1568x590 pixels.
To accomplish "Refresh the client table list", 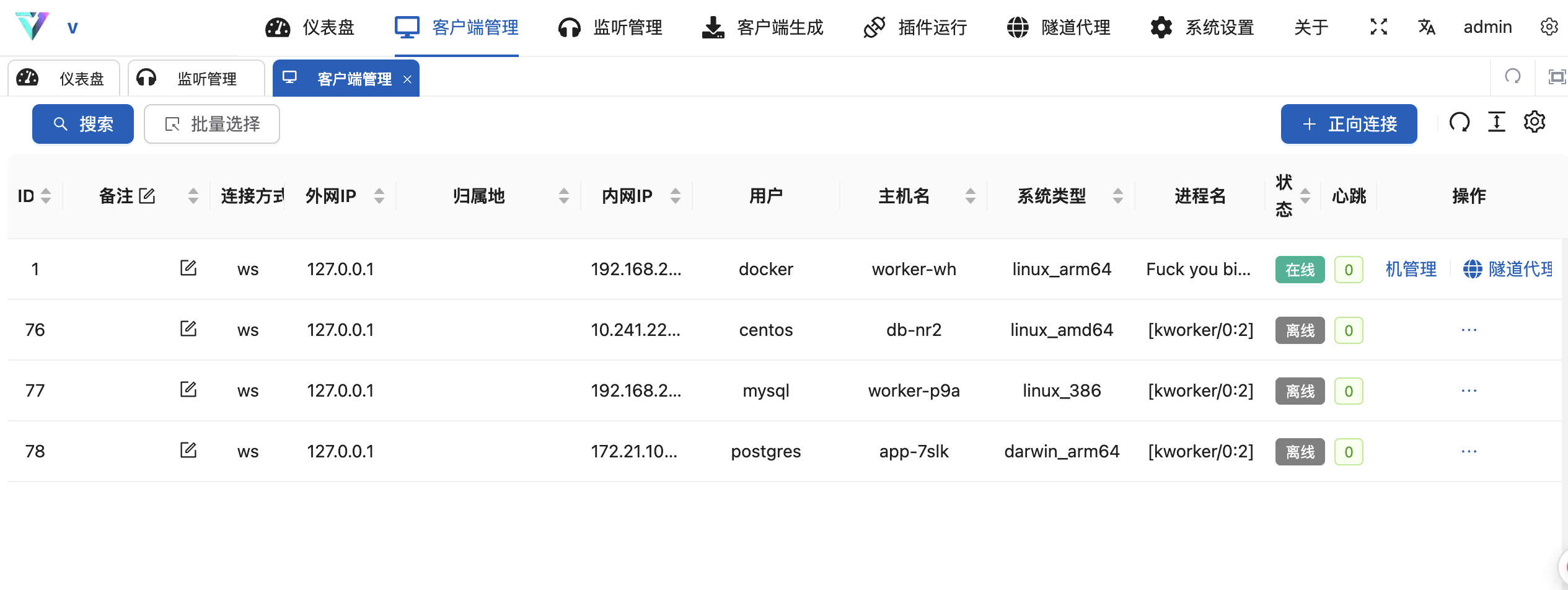I will click(1460, 123).
